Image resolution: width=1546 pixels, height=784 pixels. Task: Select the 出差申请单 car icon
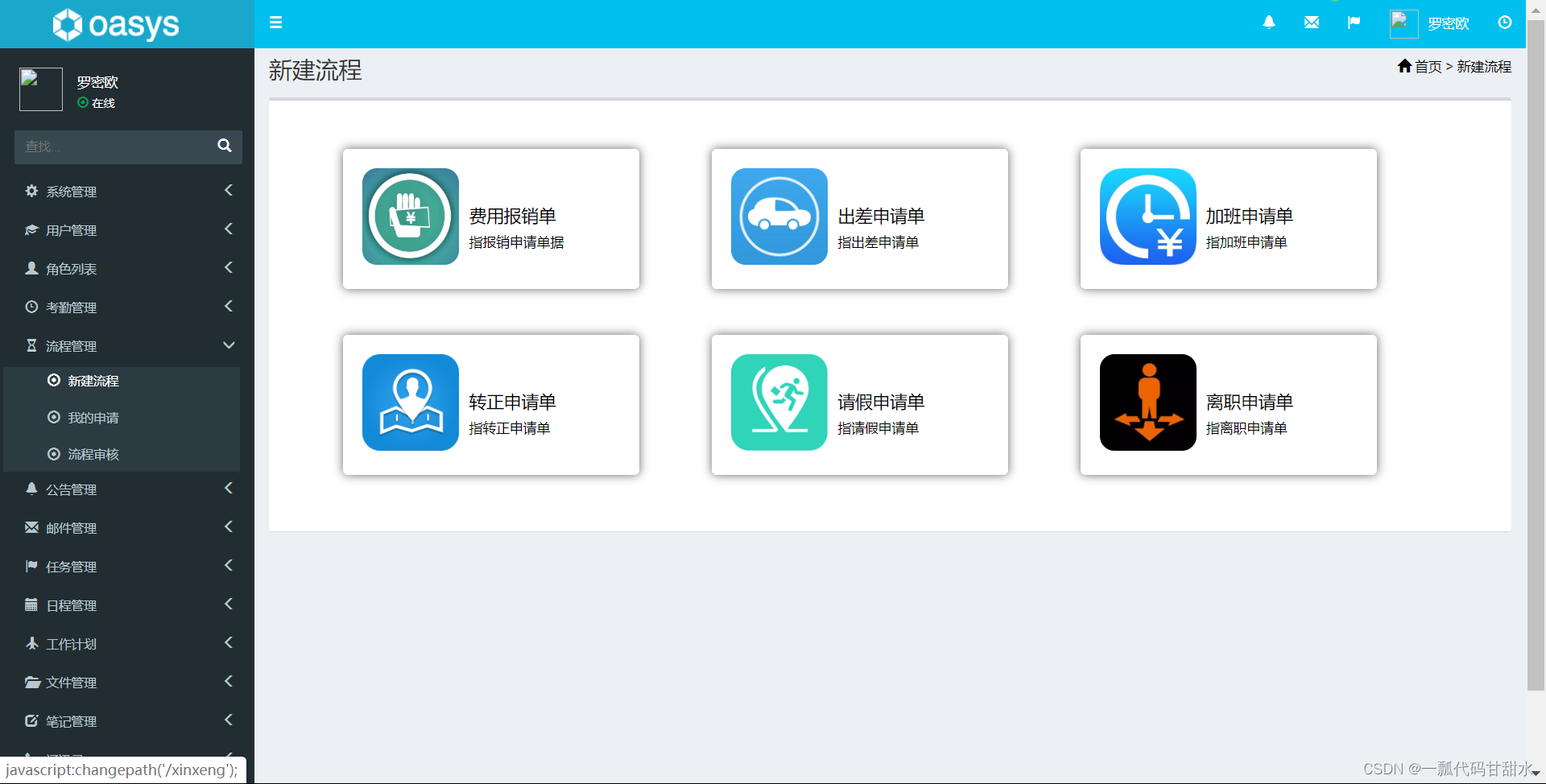coord(778,217)
